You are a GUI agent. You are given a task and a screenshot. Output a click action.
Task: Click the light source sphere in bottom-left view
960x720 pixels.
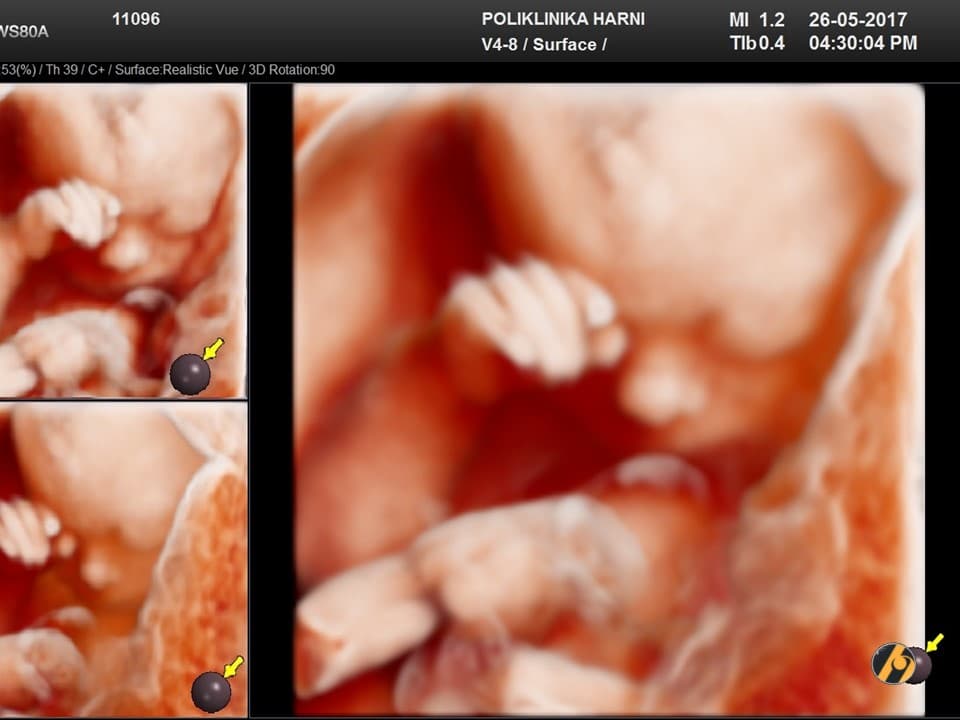click(211, 692)
